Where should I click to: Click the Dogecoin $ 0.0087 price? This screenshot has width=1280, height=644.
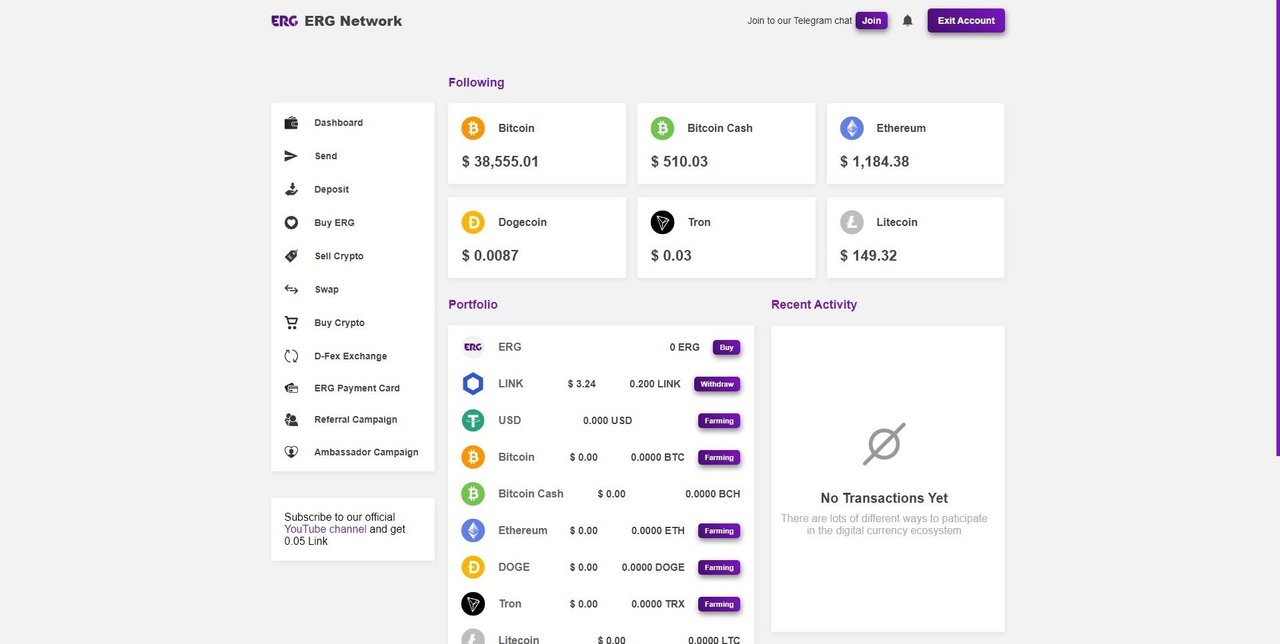(x=490, y=255)
